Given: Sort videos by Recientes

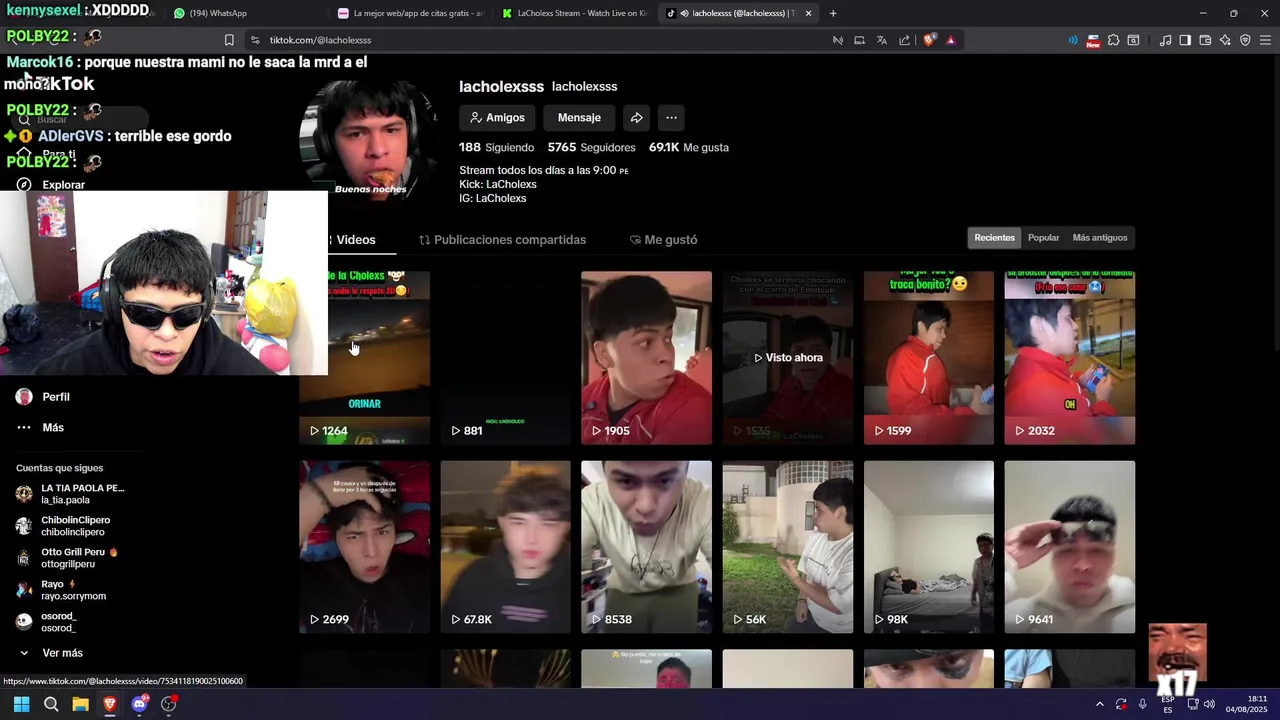Looking at the screenshot, I should (994, 238).
